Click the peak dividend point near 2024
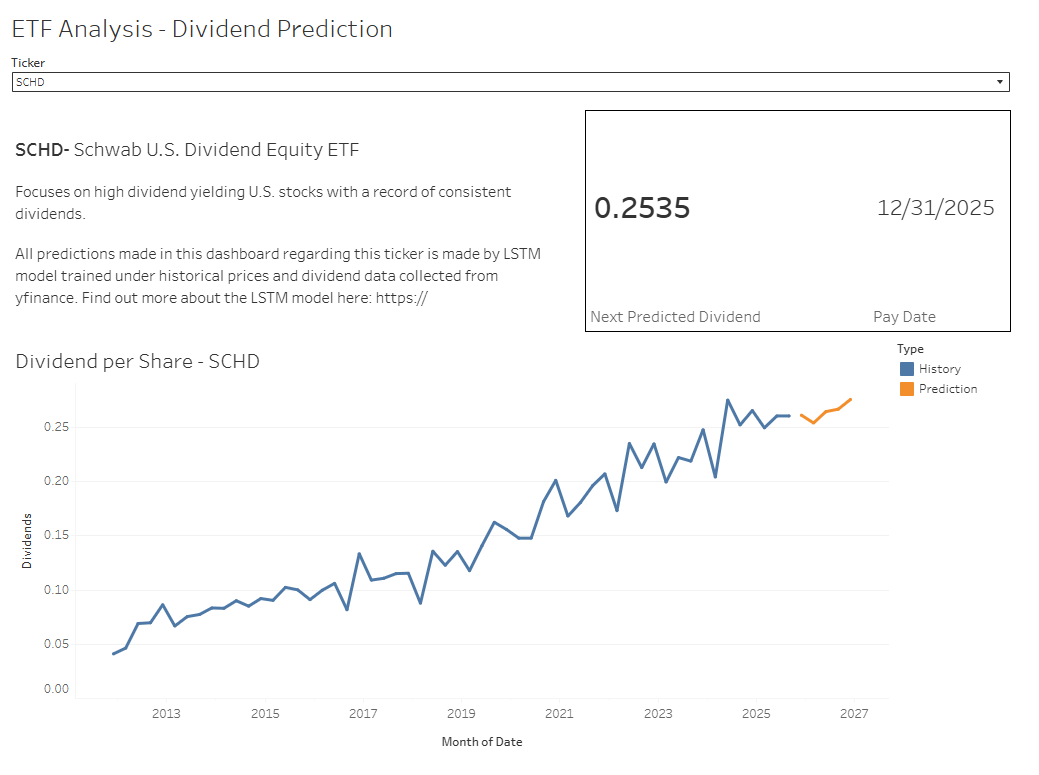The height and width of the screenshot is (775, 1039). pyautogui.click(x=727, y=399)
